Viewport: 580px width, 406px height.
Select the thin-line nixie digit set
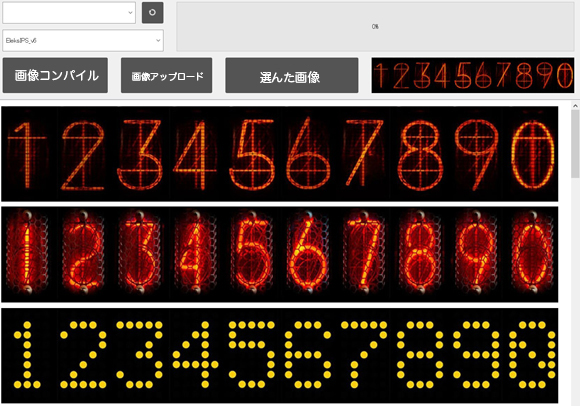point(280,154)
